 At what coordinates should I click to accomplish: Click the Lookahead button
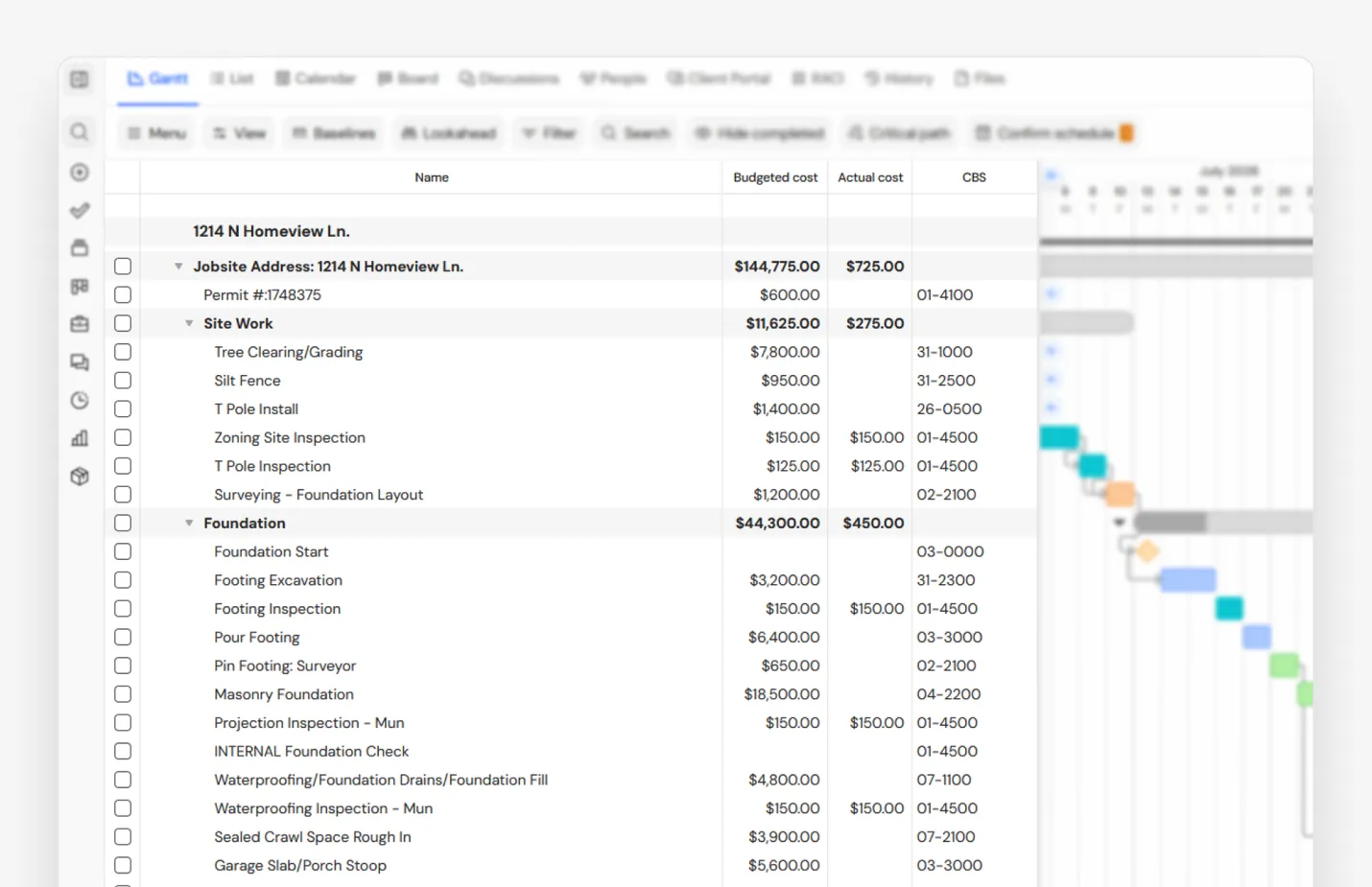(449, 133)
